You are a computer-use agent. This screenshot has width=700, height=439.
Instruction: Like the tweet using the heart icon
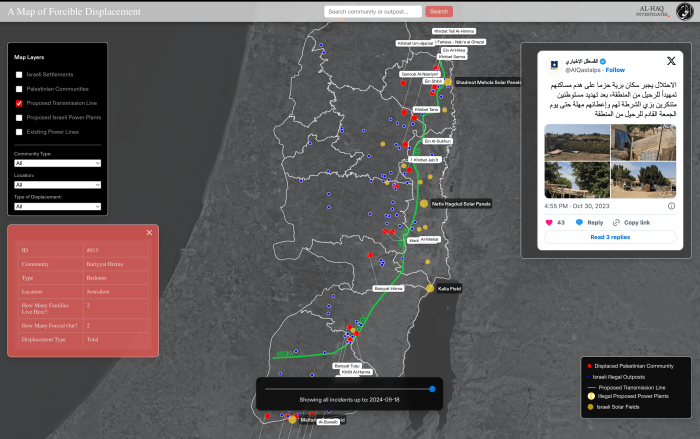click(548, 222)
